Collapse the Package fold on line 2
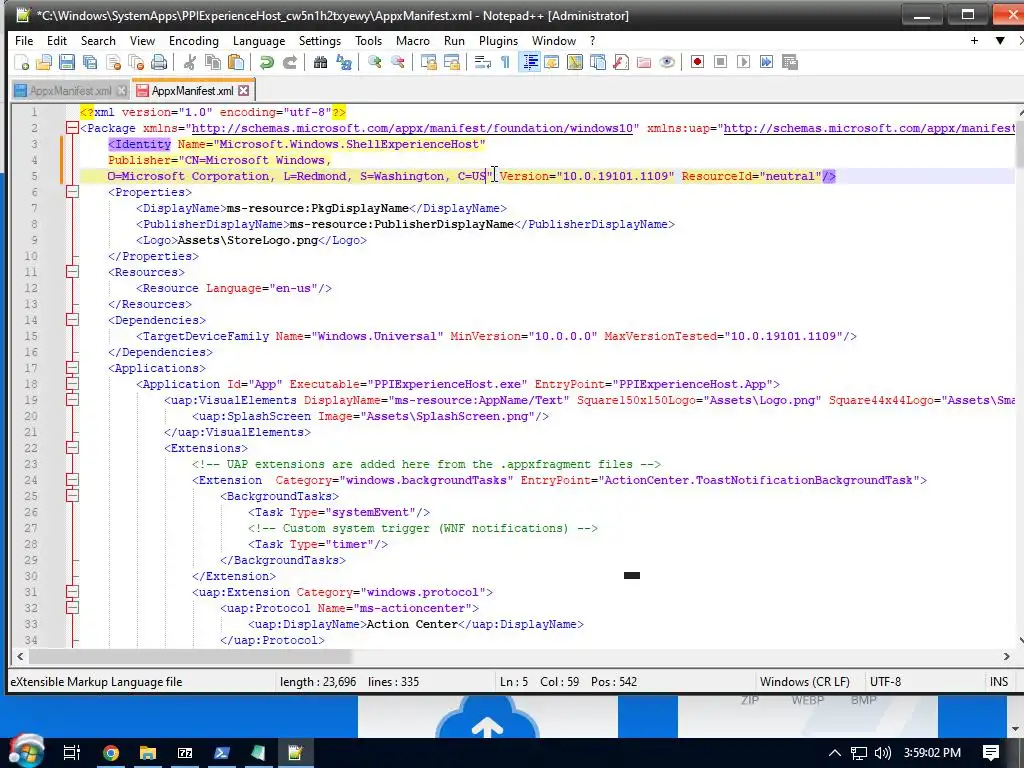Image resolution: width=1024 pixels, height=768 pixels. [x=72, y=129]
